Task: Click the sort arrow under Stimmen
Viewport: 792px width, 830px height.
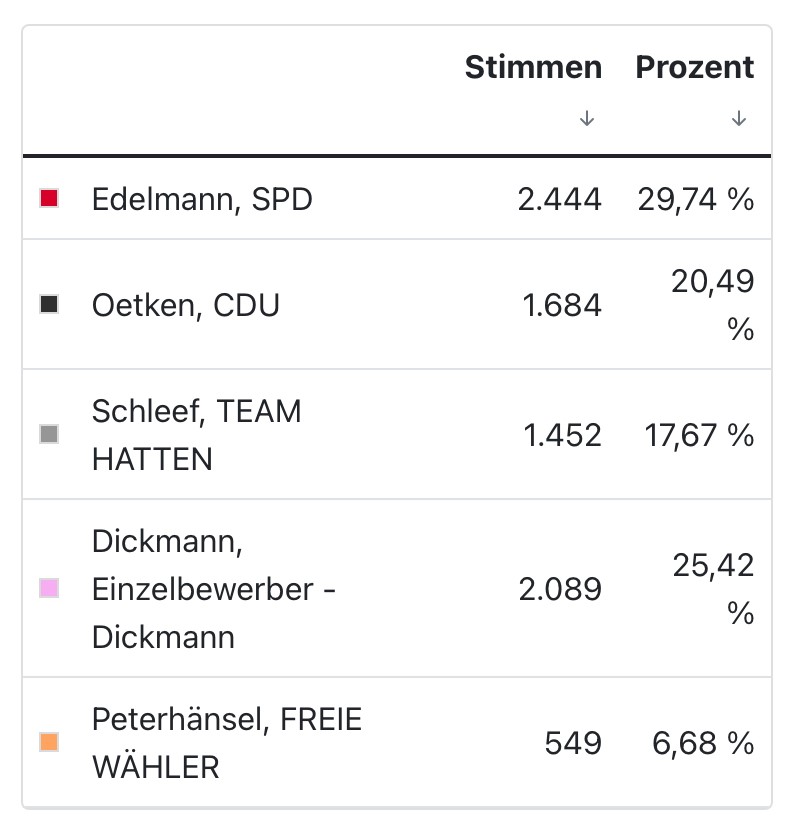Action: tap(587, 118)
